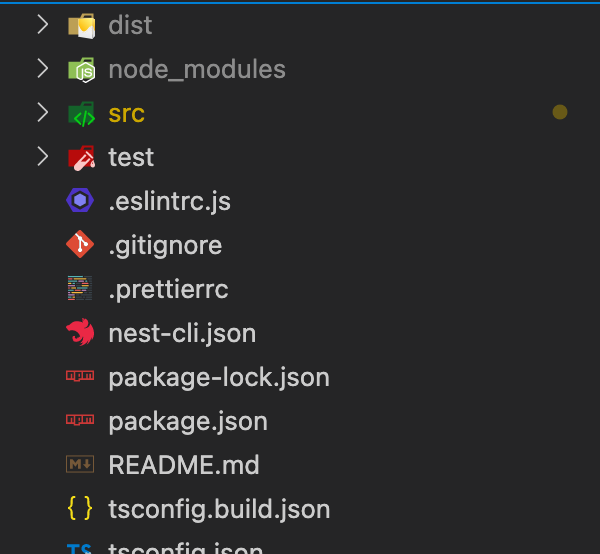The width and height of the screenshot is (600, 554).
Task: Click the modified status dot on src
Action: (x=560, y=112)
